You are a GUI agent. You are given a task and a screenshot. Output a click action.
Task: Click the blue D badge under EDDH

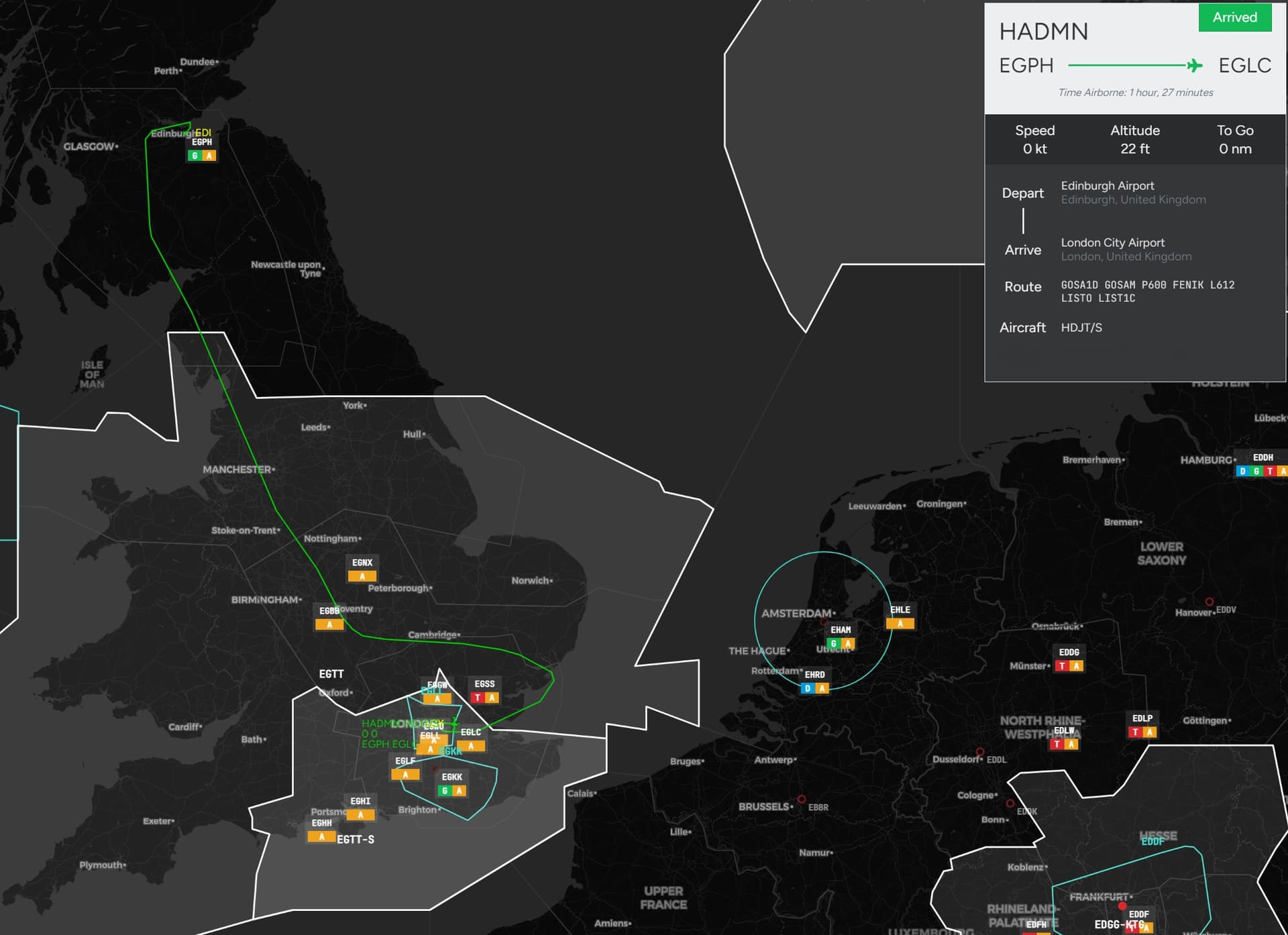[1242, 471]
